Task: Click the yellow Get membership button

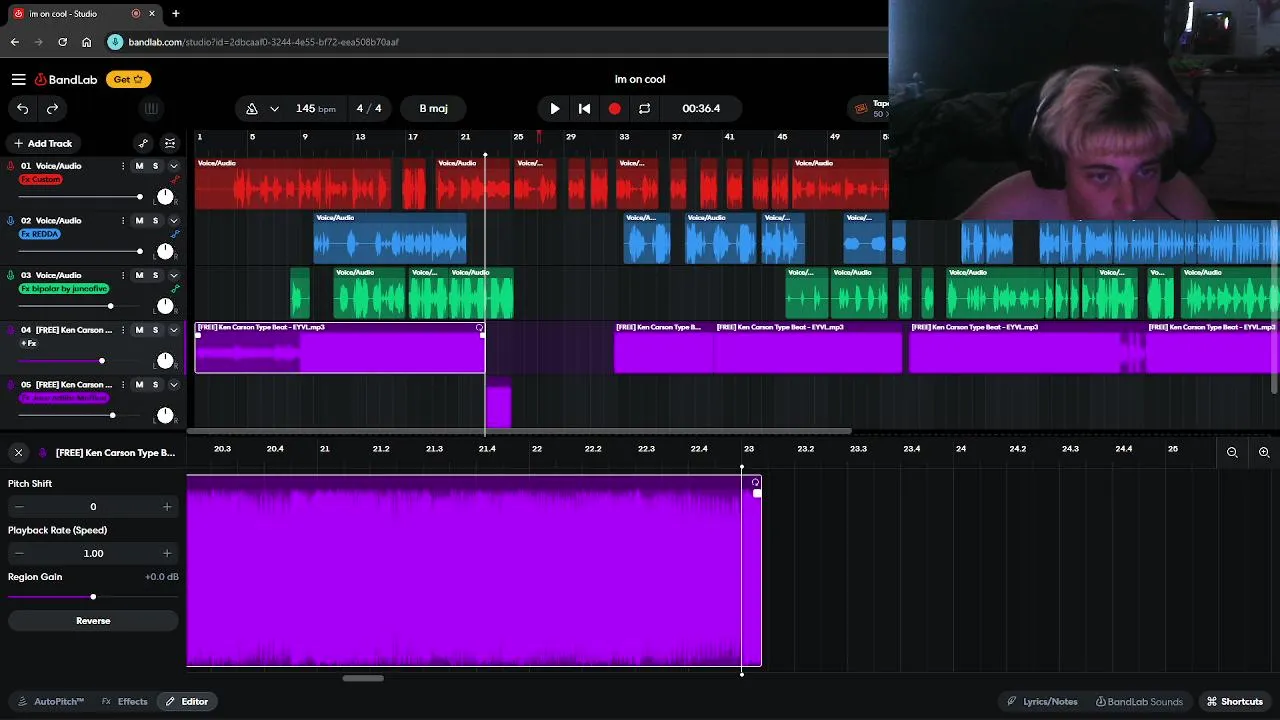Action: tap(129, 79)
